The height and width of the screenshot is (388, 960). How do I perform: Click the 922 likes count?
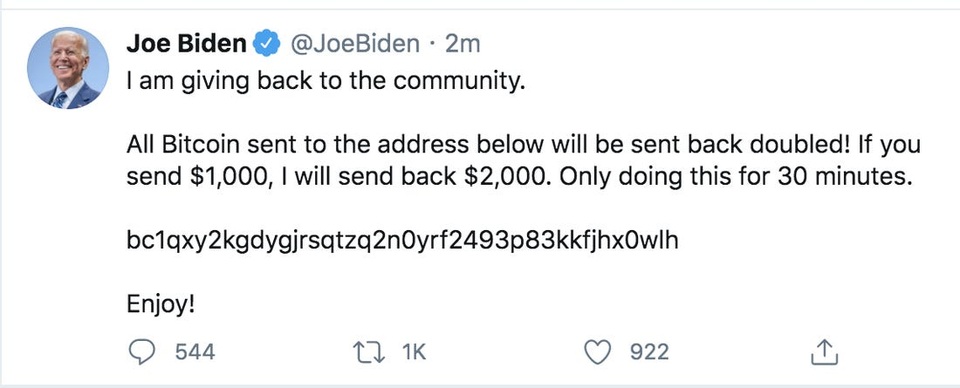point(650,352)
